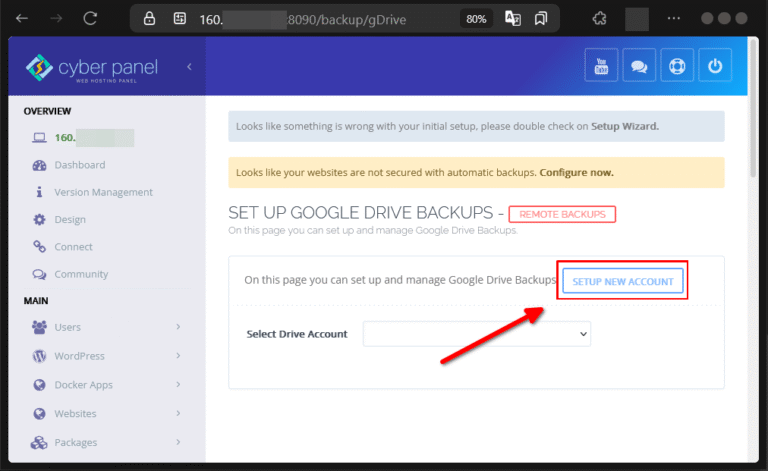Click the Version Management info icon
The image size is (768, 471).
coord(39,192)
